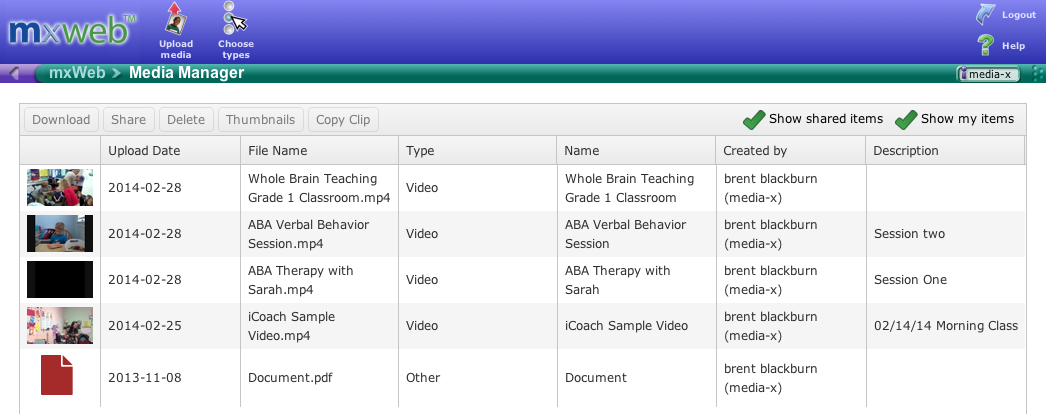Select the iCoach Sample Video thumbnail
This screenshot has width=1046, height=414.
click(x=60, y=325)
